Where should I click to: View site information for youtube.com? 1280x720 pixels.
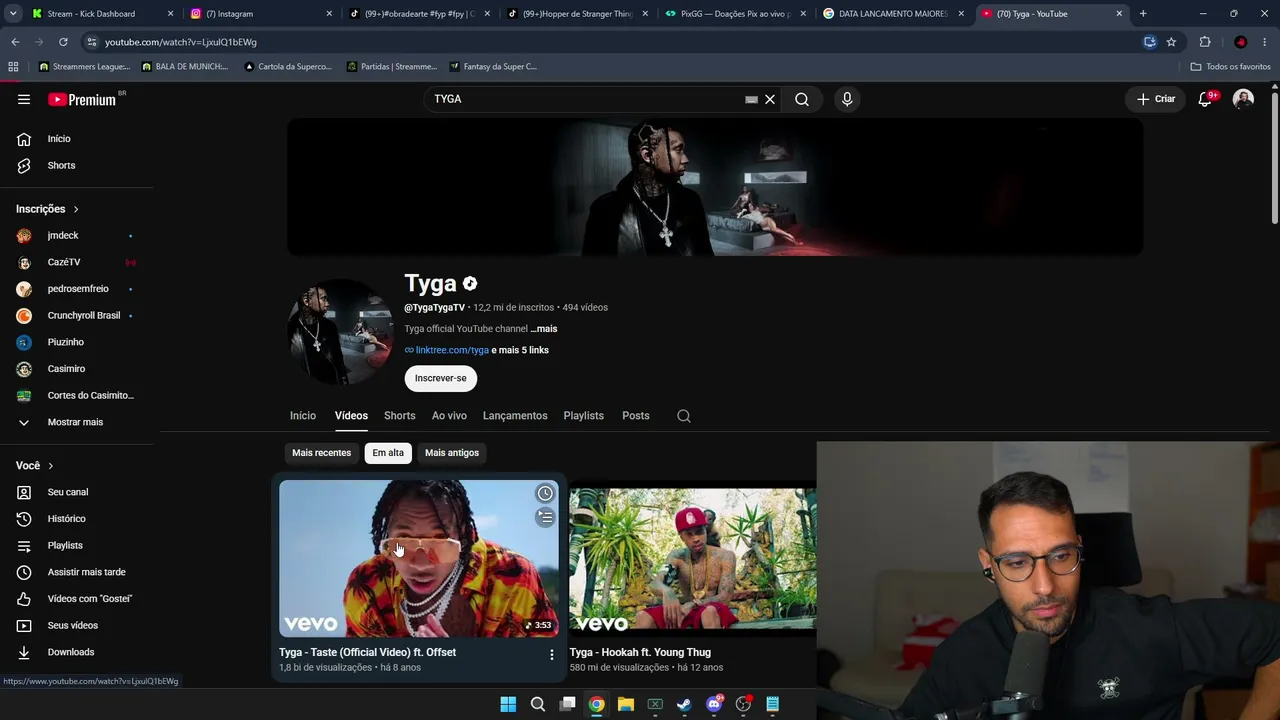click(x=92, y=42)
